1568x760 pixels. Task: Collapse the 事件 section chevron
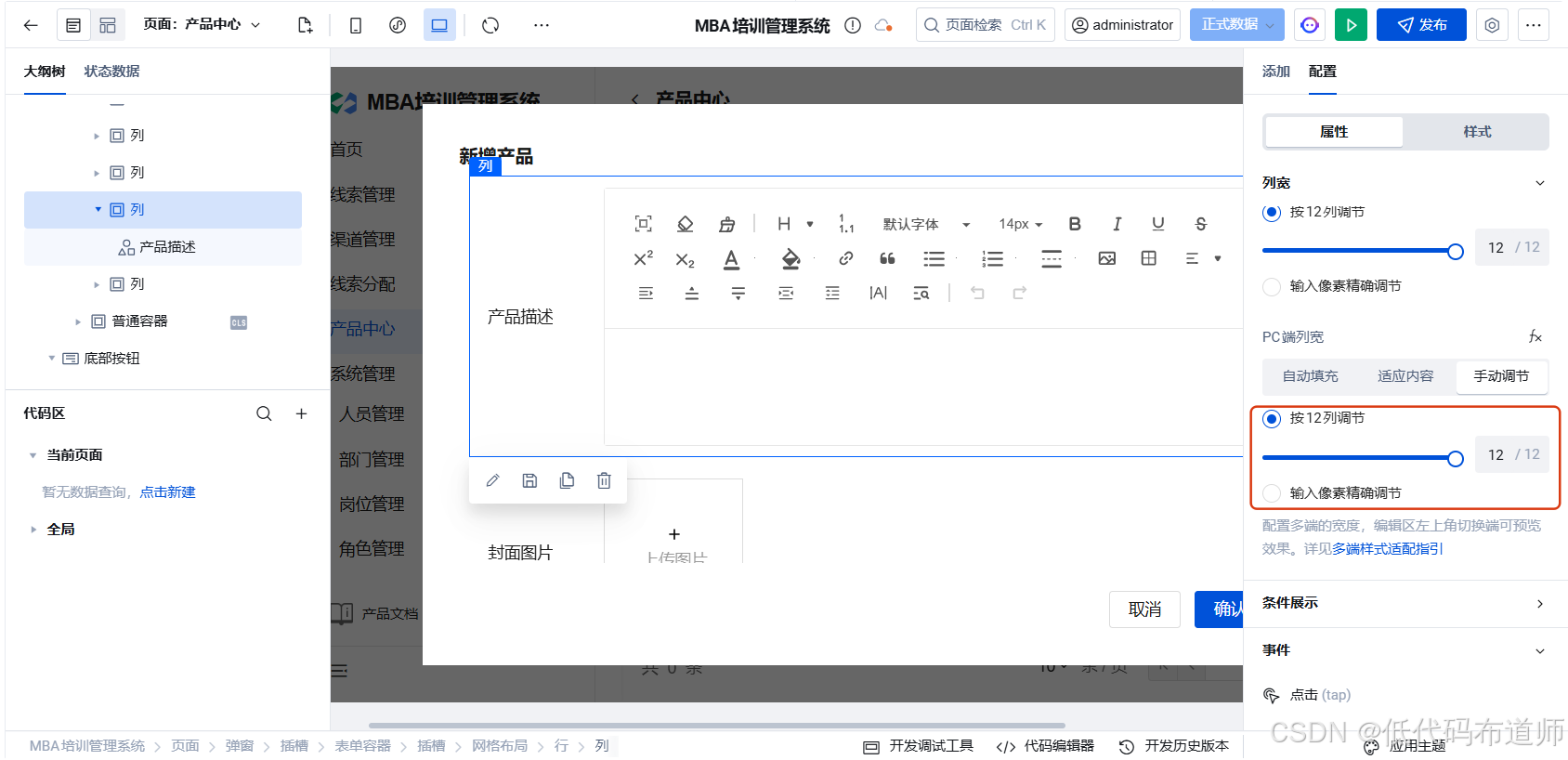[x=1540, y=650]
